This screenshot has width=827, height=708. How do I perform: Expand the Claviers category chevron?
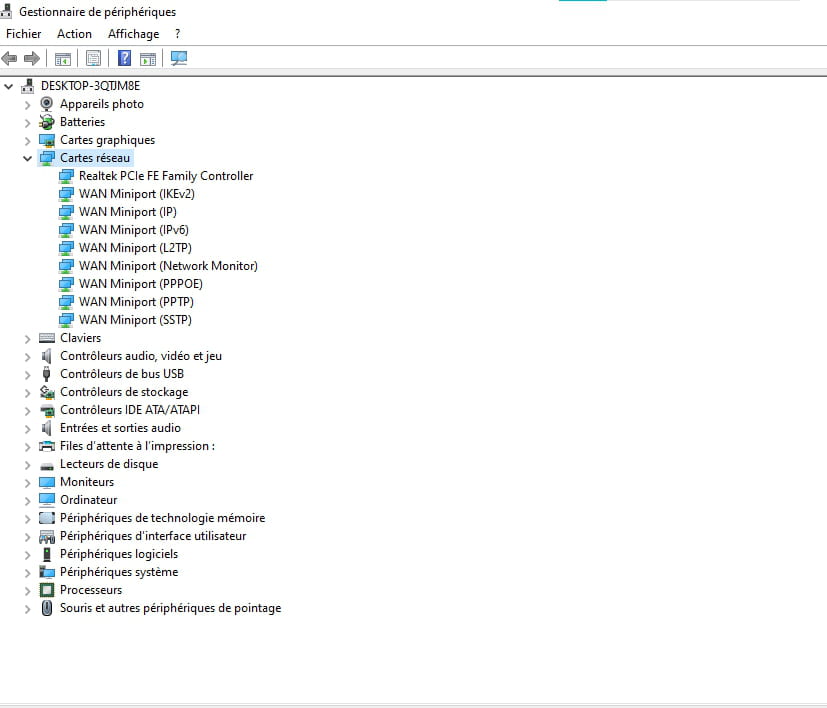click(x=27, y=339)
